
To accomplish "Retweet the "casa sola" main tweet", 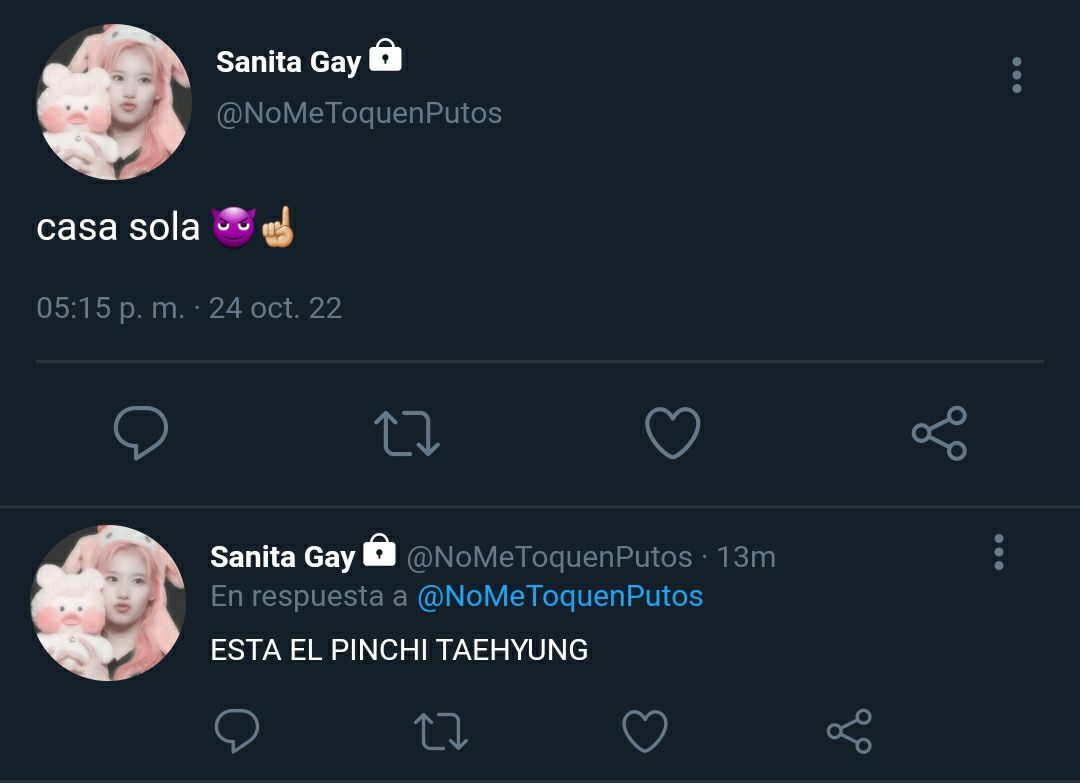I will click(406, 433).
